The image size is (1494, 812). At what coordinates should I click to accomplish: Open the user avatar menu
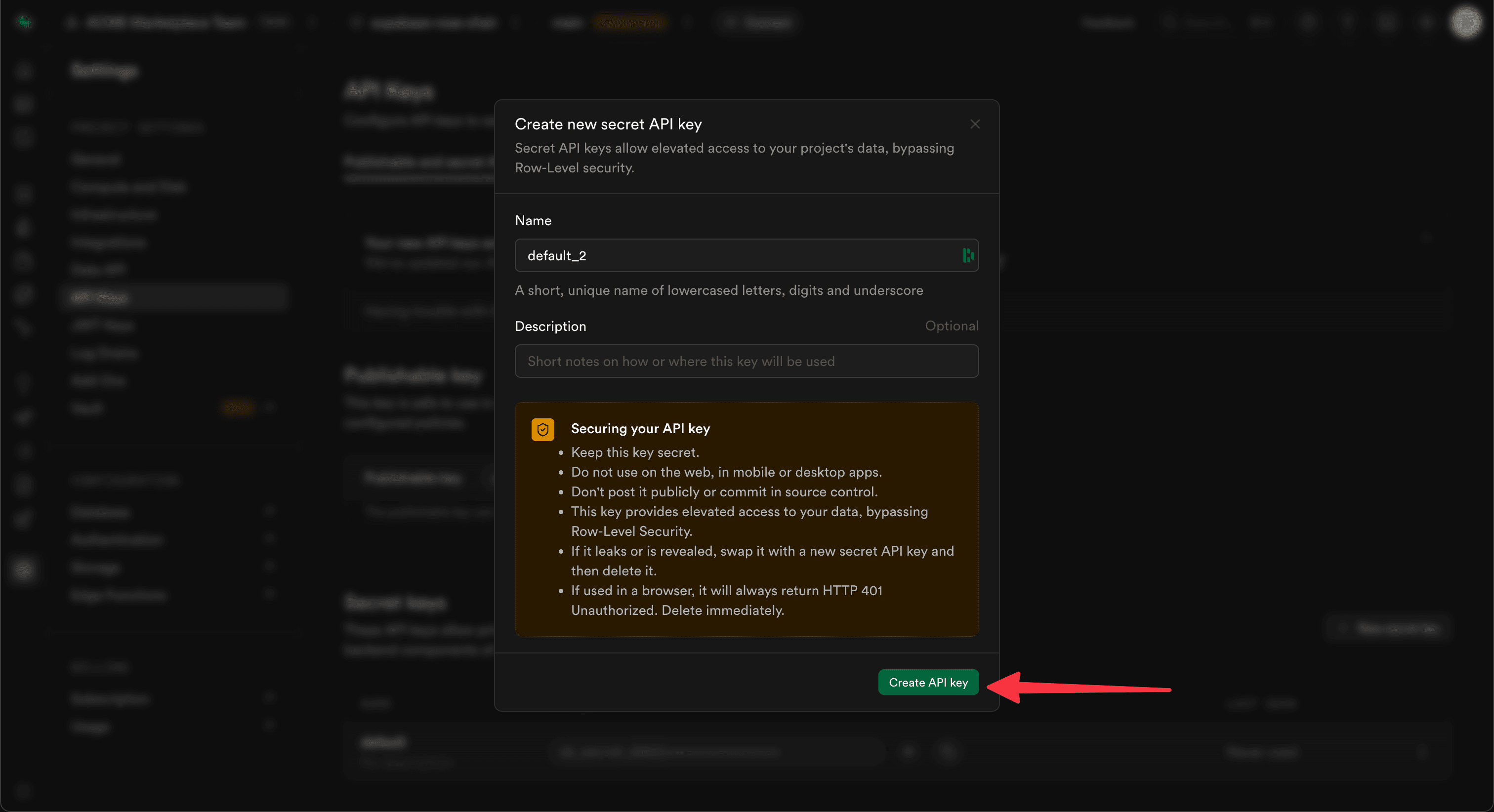(x=1465, y=22)
